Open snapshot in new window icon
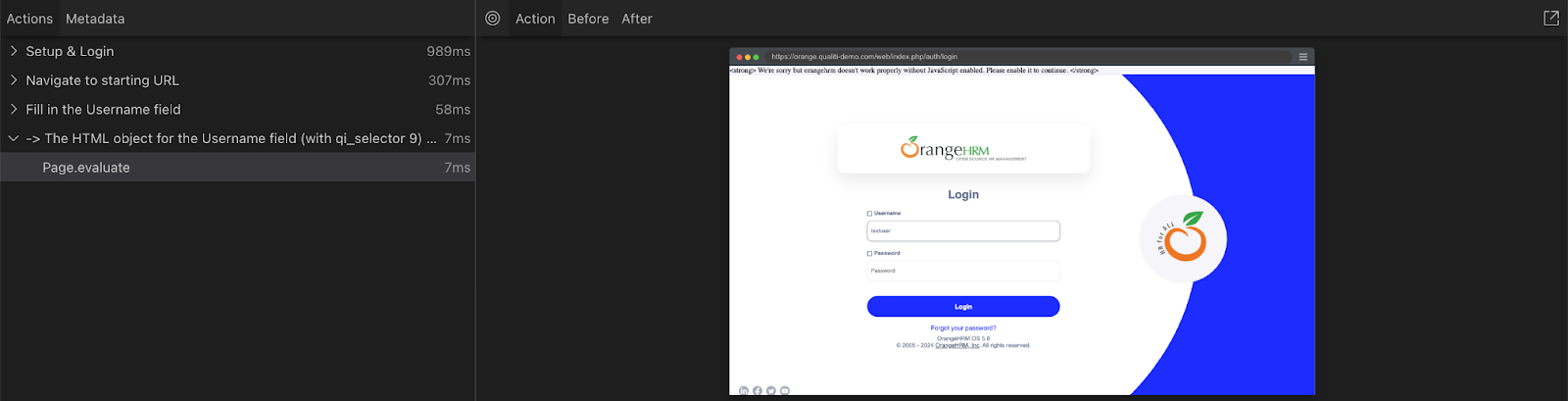This screenshot has width=1568, height=401. pyautogui.click(x=1551, y=19)
